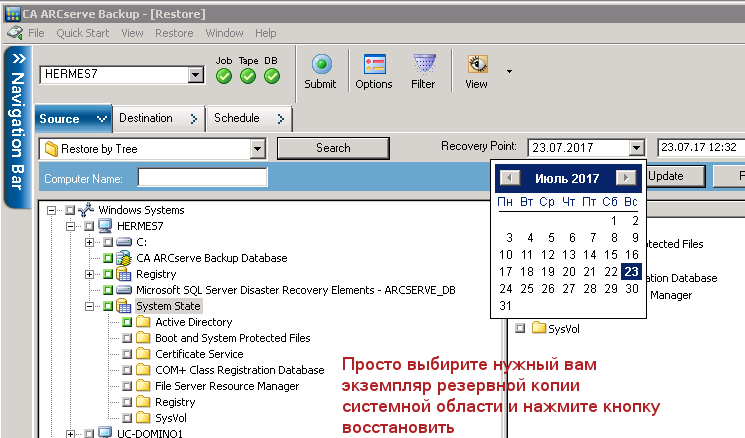The width and height of the screenshot is (745, 438).
Task: Open the HERMES7 server dropdown
Action: [x=195, y=75]
